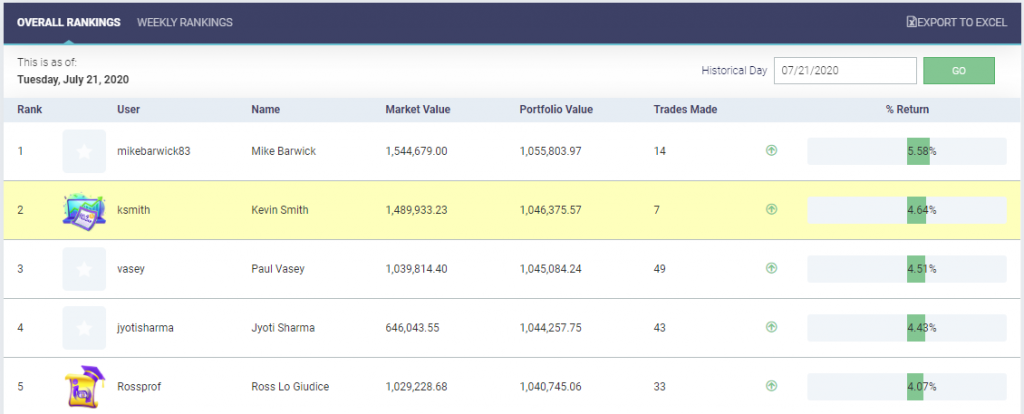Click the green up arrow for Mike Barwick
The width and height of the screenshot is (1024, 414).
tap(771, 151)
